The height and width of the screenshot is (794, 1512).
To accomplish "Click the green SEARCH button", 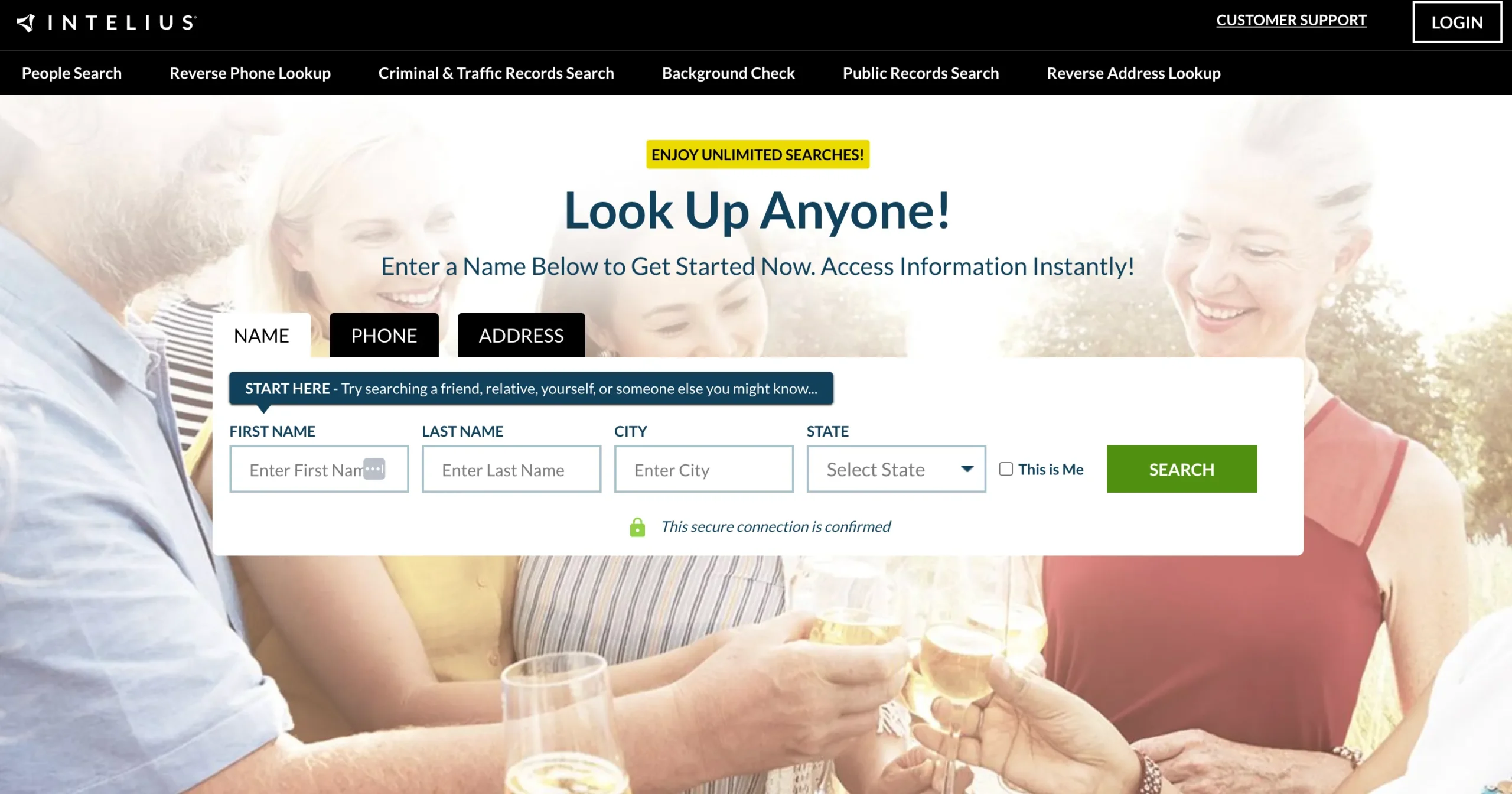I will pyautogui.click(x=1181, y=469).
